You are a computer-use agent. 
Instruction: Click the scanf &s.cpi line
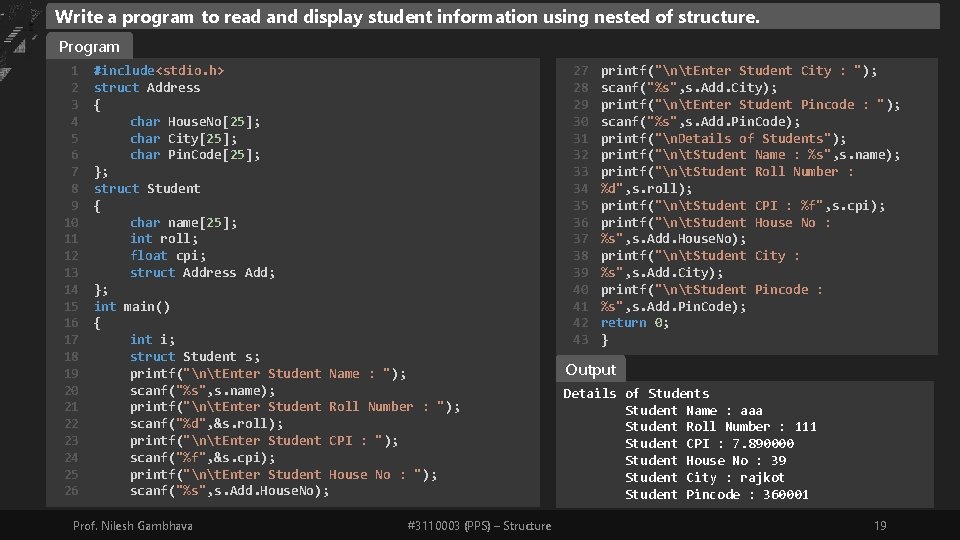point(203,457)
